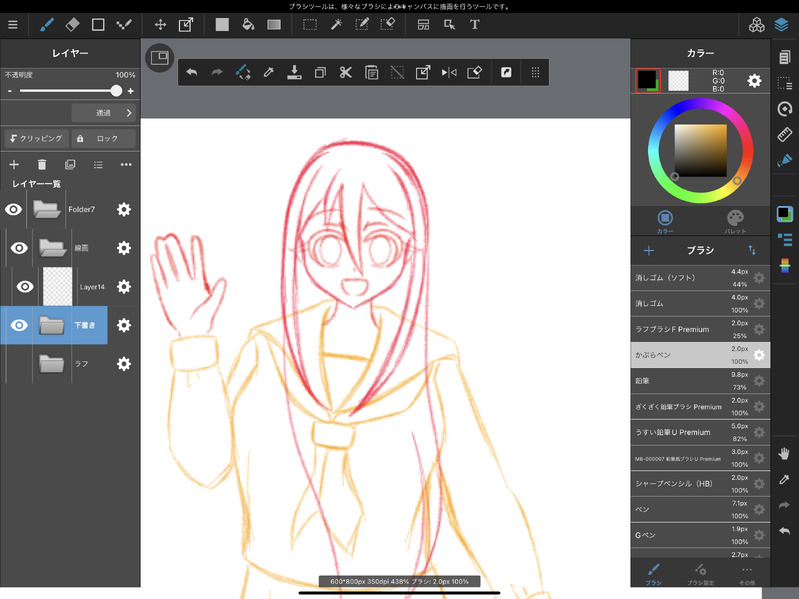
Task: Toggle the Layers panel icon at top right
Action: (x=782, y=24)
